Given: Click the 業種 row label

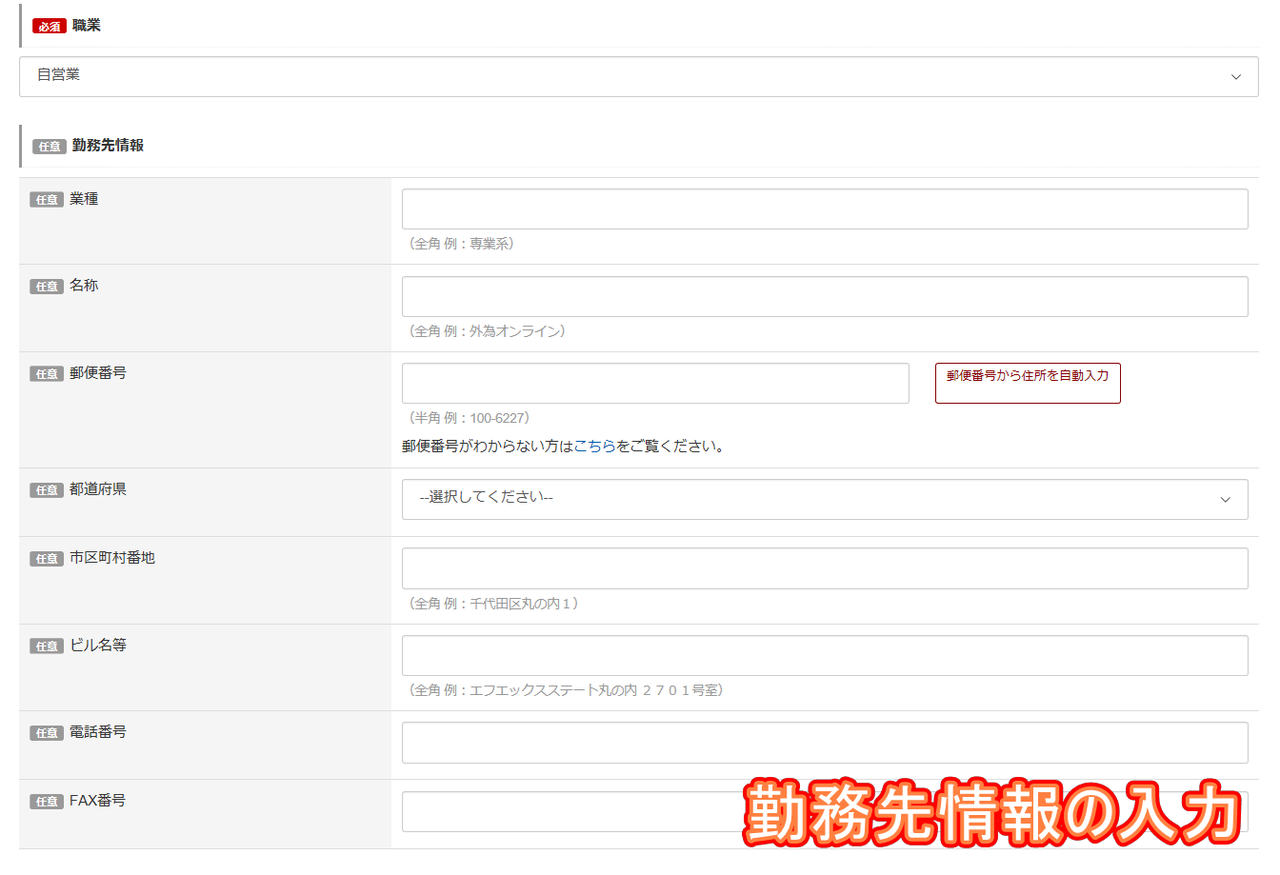Looking at the screenshot, I should (x=84, y=199).
